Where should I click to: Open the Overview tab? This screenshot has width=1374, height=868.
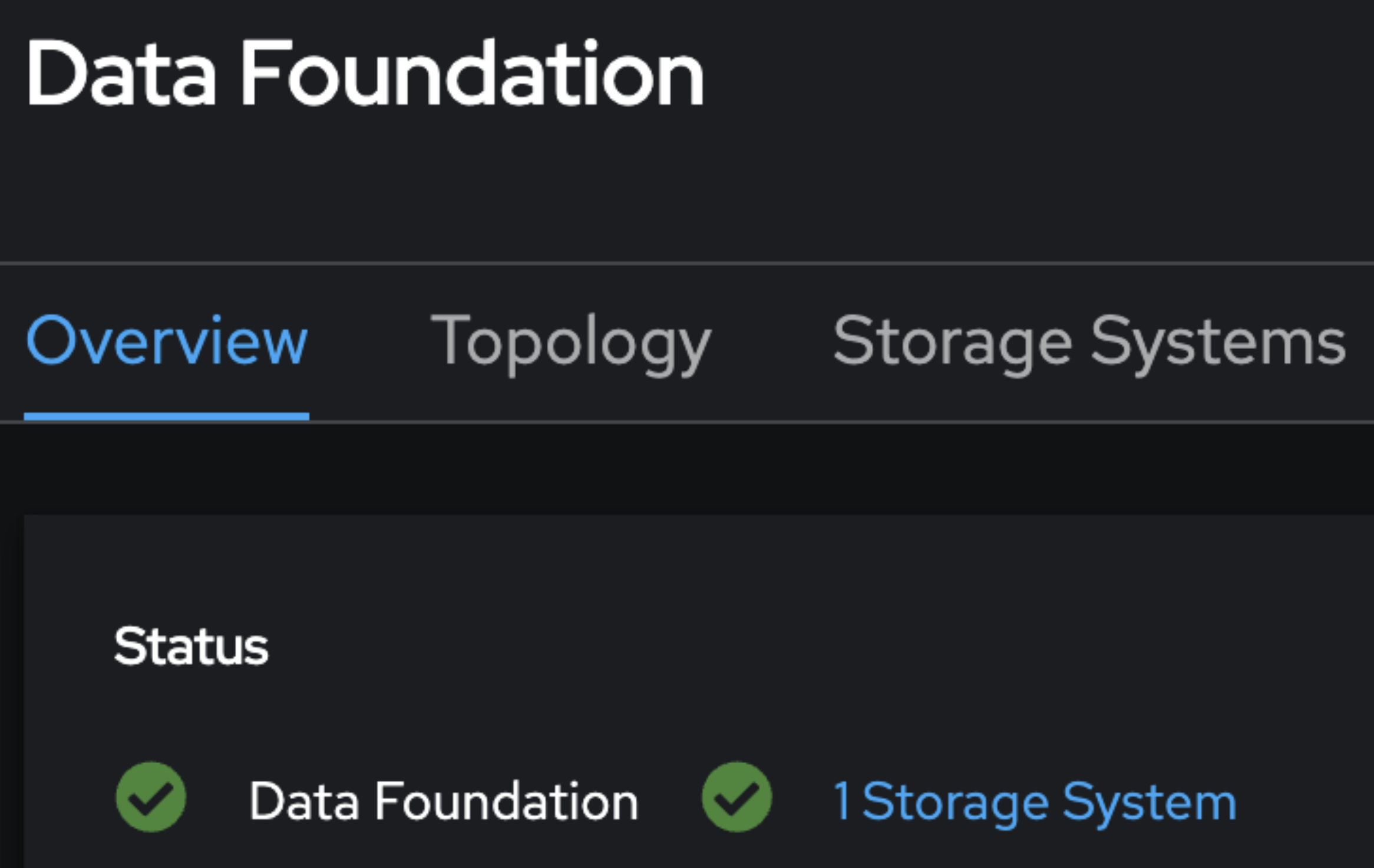click(166, 342)
